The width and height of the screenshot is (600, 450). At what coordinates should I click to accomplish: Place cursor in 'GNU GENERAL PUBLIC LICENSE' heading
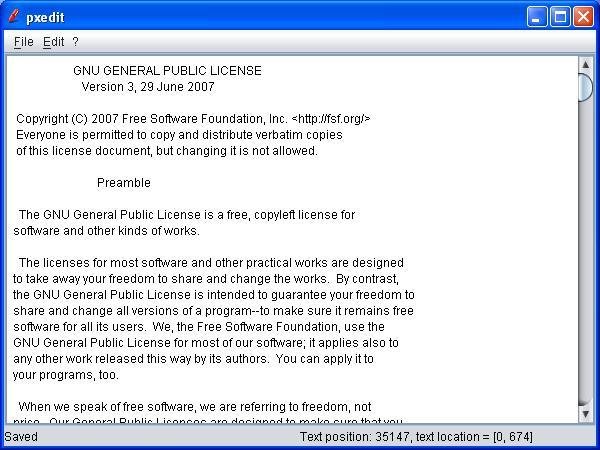(167, 70)
